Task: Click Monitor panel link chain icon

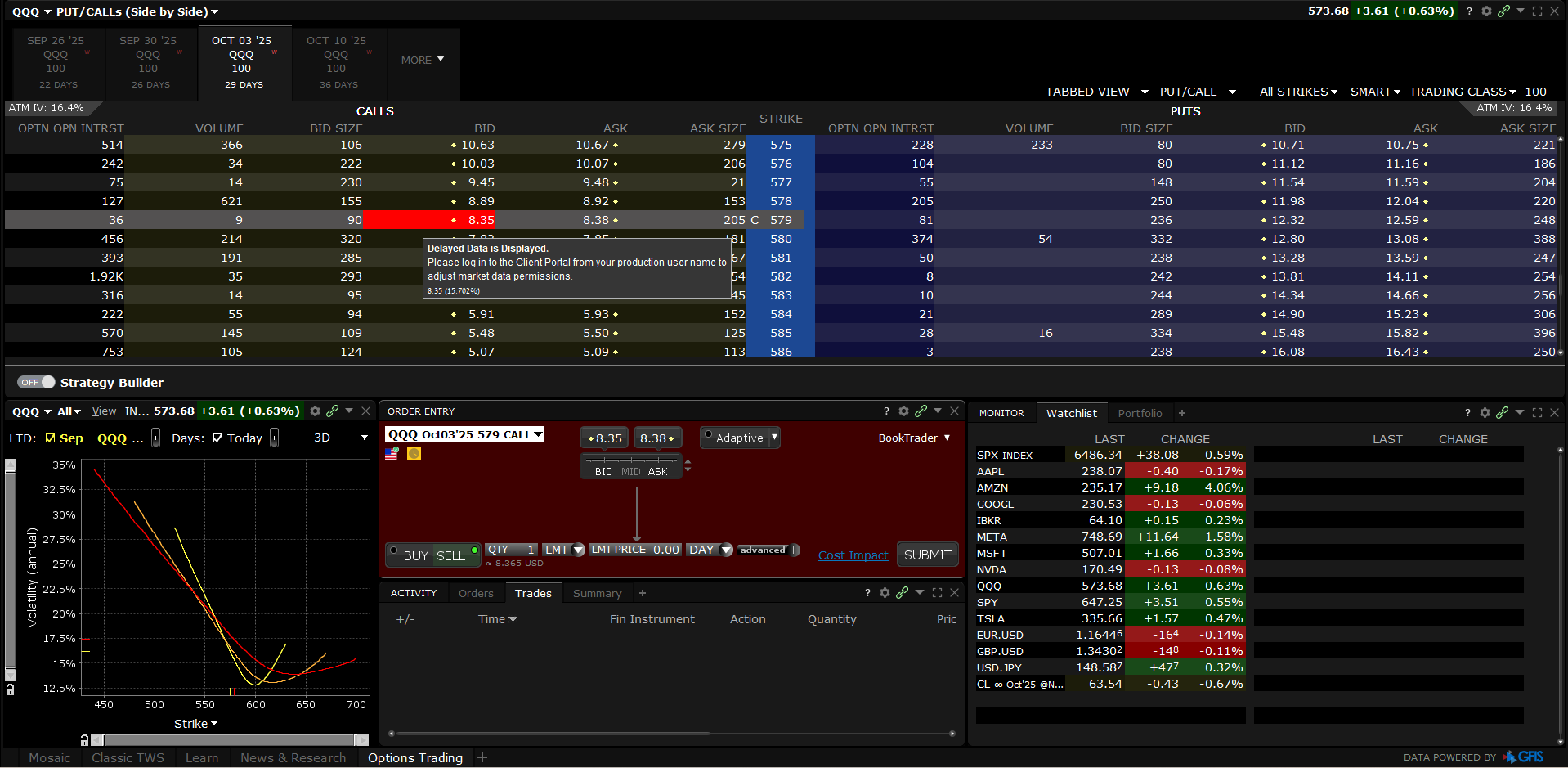Action: click(x=1502, y=412)
